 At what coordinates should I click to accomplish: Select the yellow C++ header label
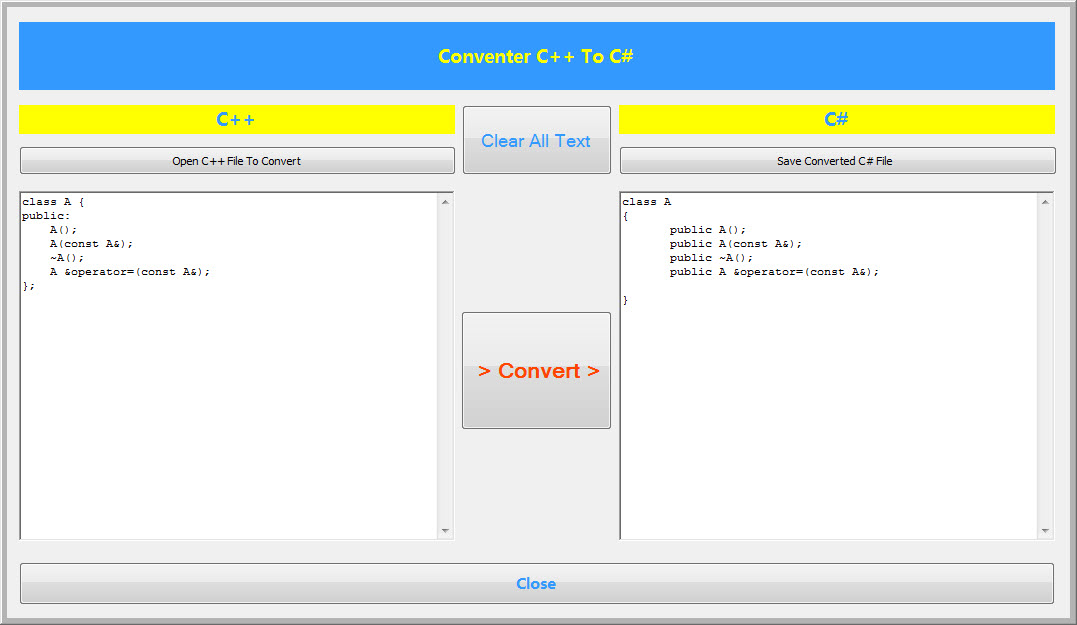tap(237, 120)
